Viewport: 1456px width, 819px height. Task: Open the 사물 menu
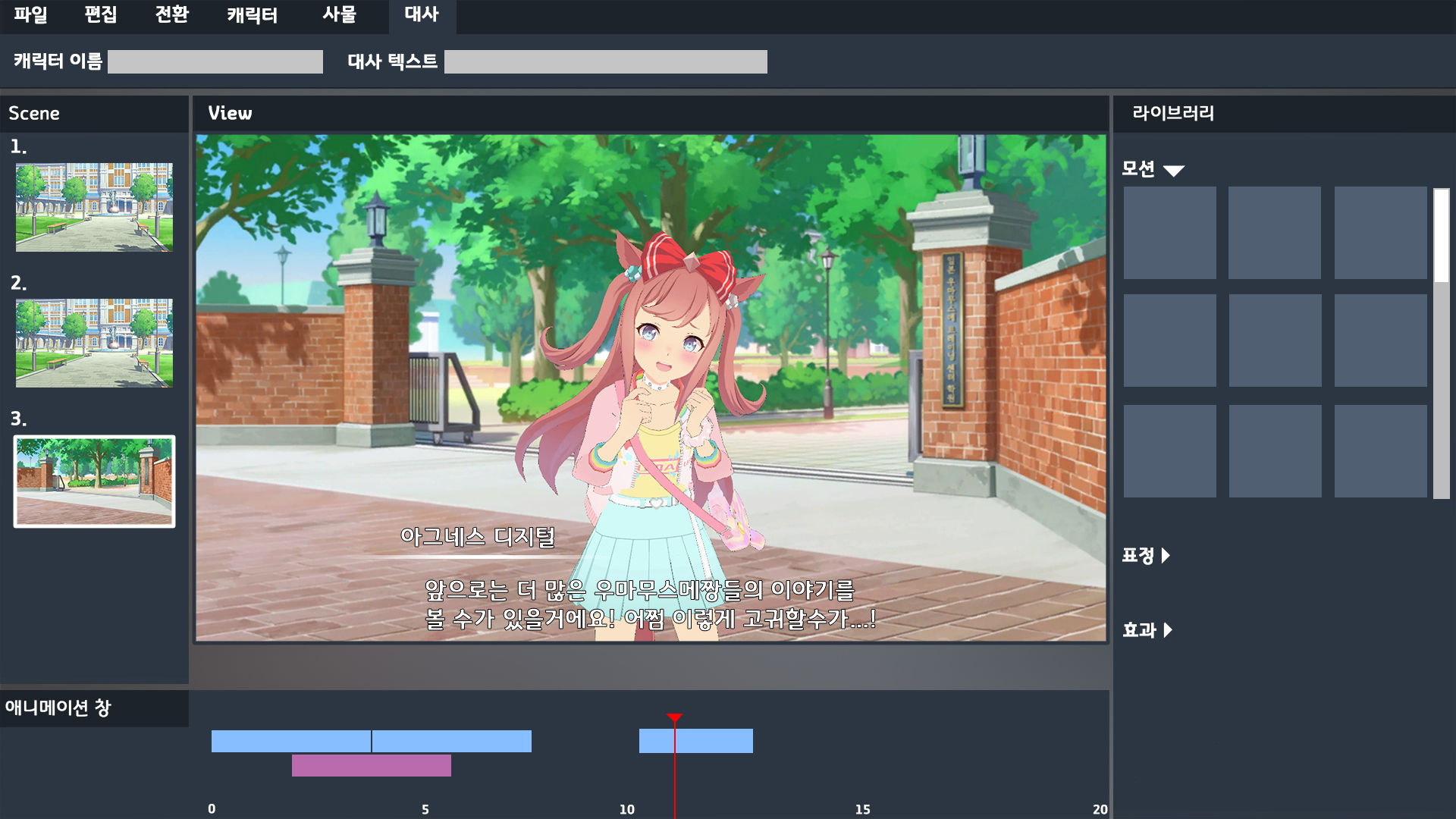click(339, 14)
